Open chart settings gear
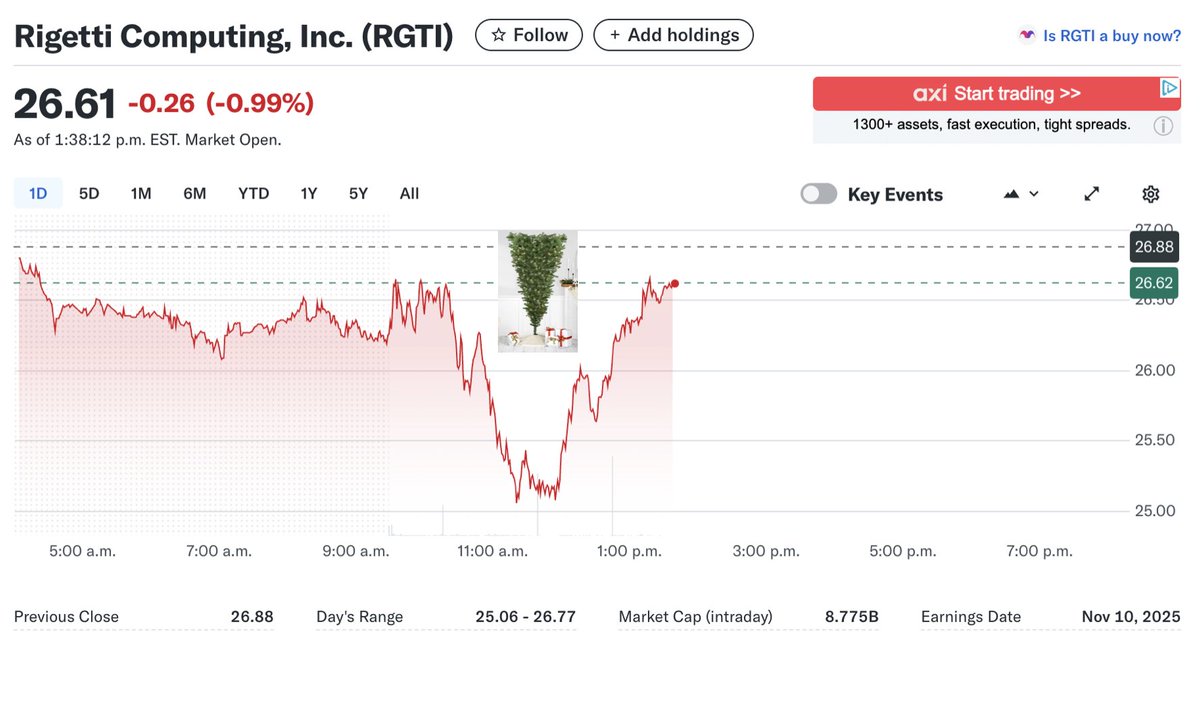Image resolution: width=1200 pixels, height=720 pixels. tap(1151, 194)
